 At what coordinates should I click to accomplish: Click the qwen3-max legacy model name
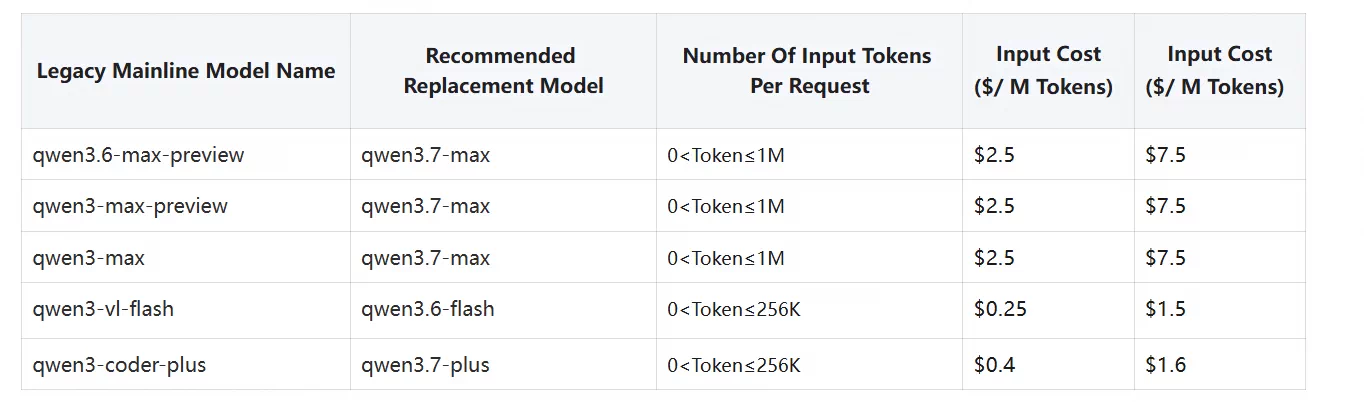[x=88, y=258]
